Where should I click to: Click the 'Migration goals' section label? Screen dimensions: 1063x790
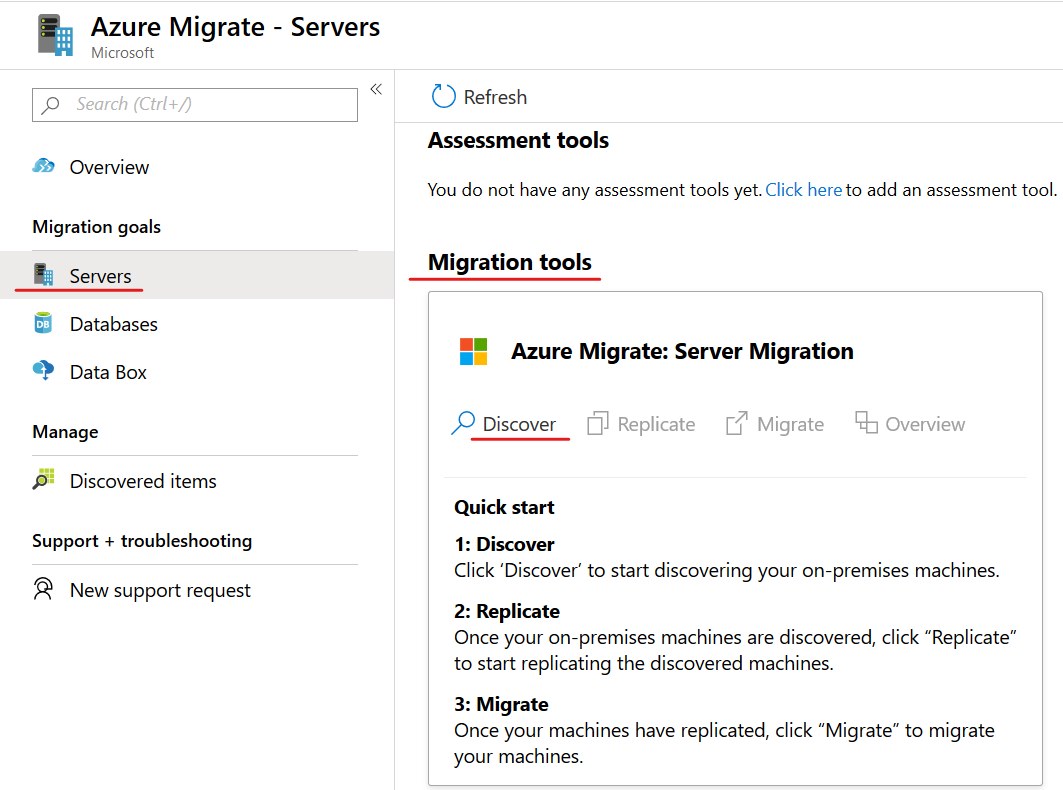(96, 226)
